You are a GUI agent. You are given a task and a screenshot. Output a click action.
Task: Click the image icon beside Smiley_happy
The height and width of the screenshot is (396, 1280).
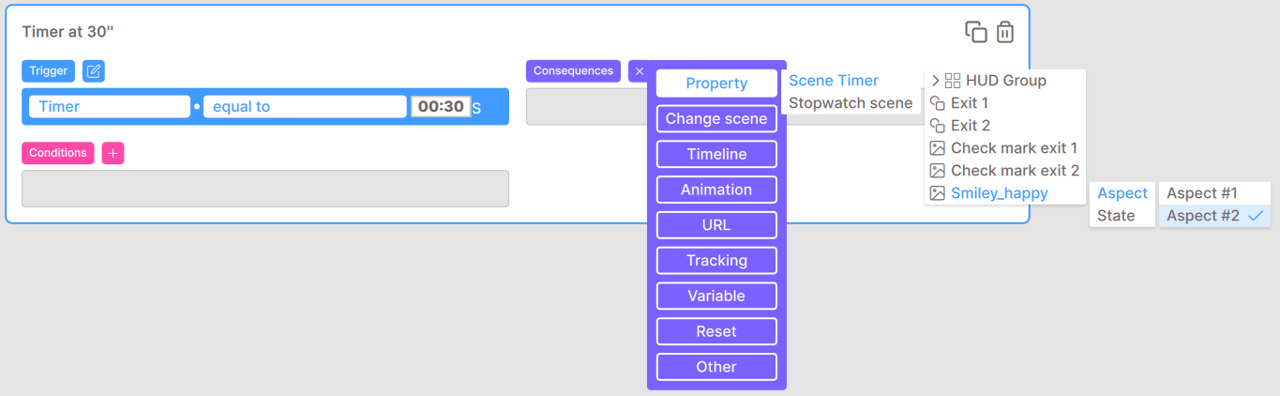pyautogui.click(x=937, y=193)
